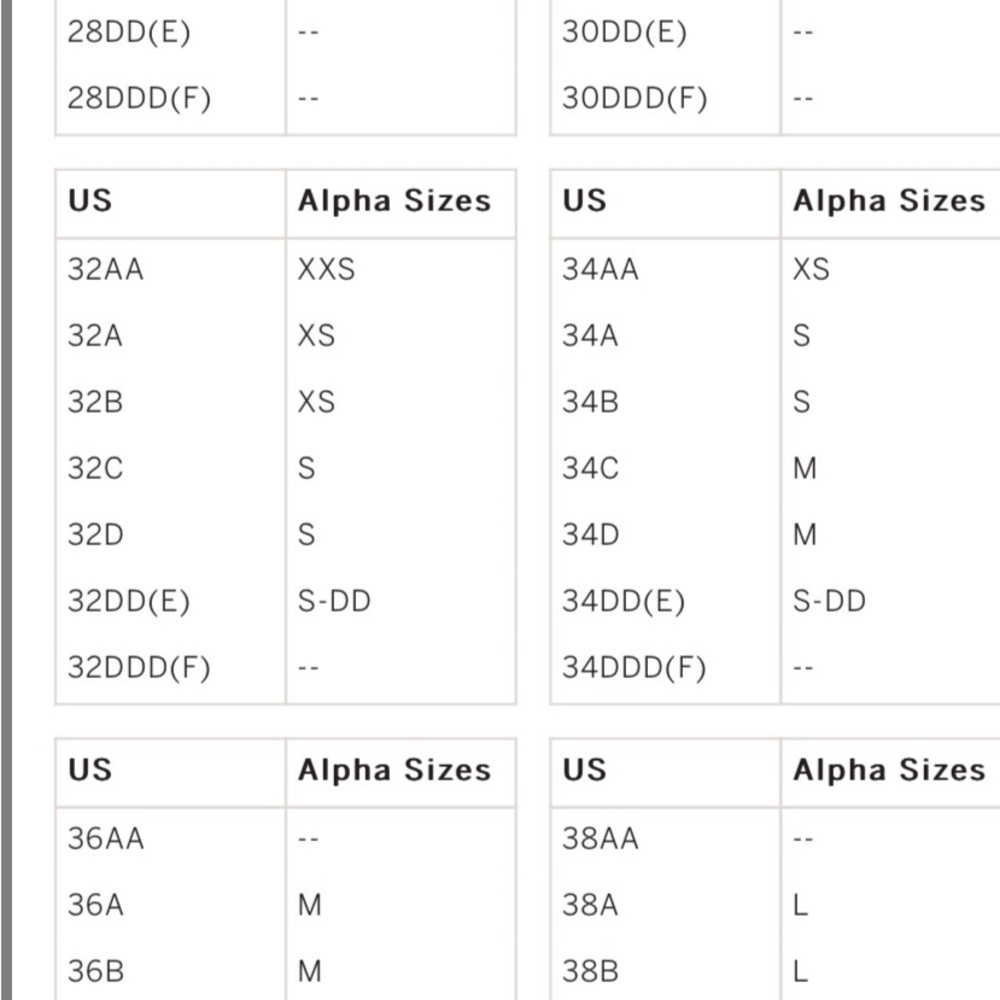
Task: Click Alpha Sizes header in 36 table
Action: pos(395,770)
